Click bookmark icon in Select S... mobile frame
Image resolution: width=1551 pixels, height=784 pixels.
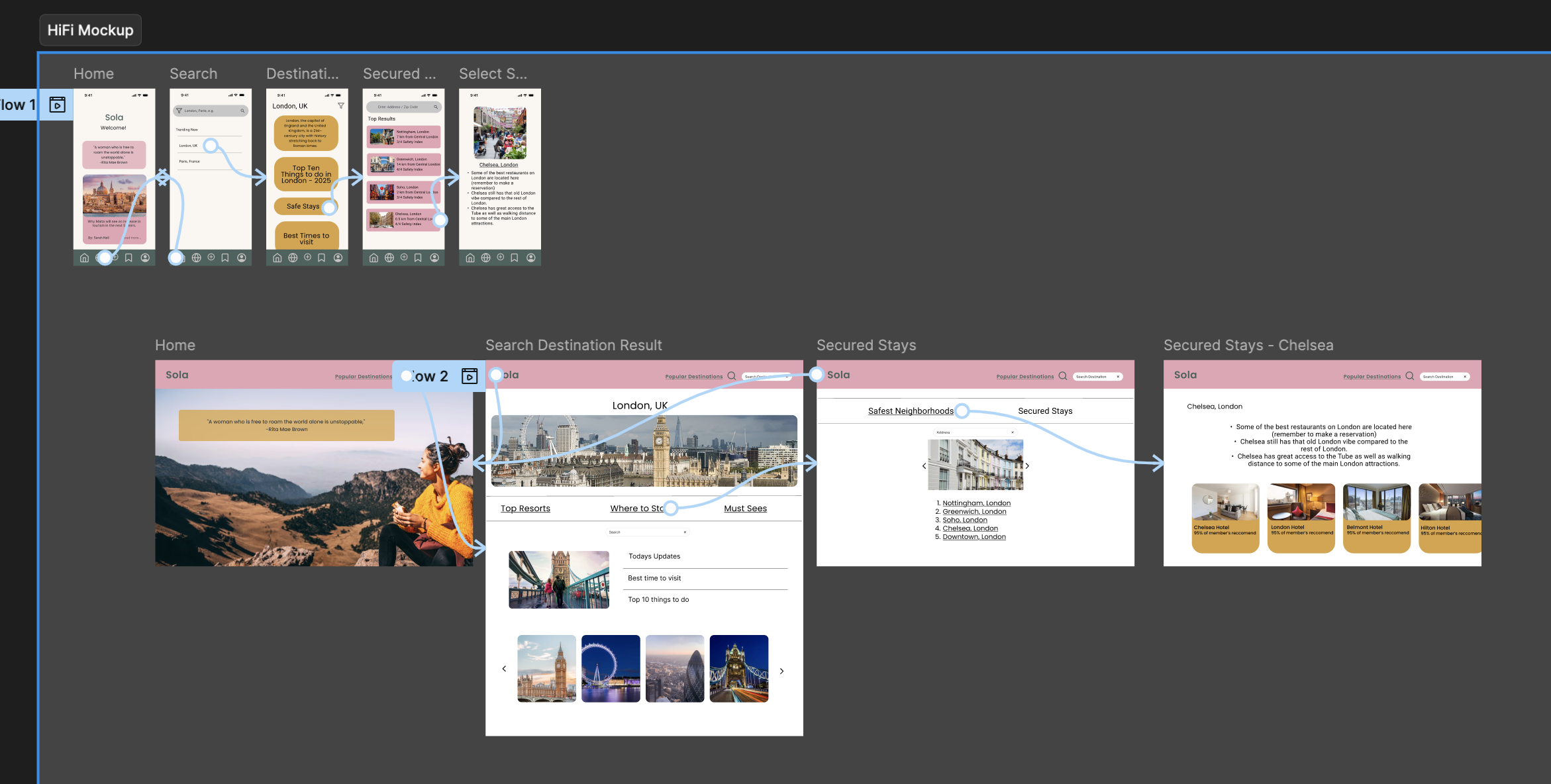tap(515, 258)
